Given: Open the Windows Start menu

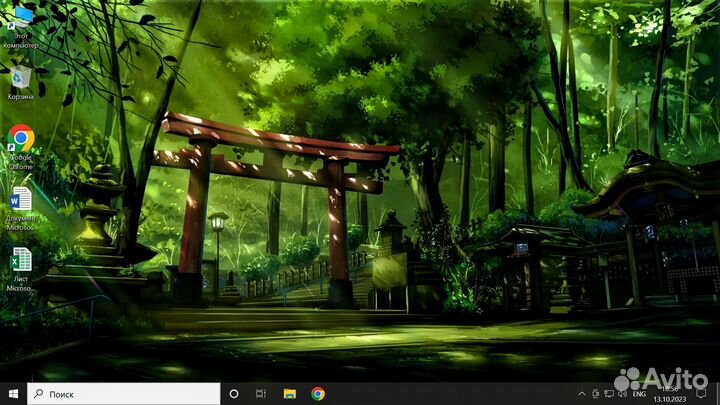Looking at the screenshot, I should (13, 394).
